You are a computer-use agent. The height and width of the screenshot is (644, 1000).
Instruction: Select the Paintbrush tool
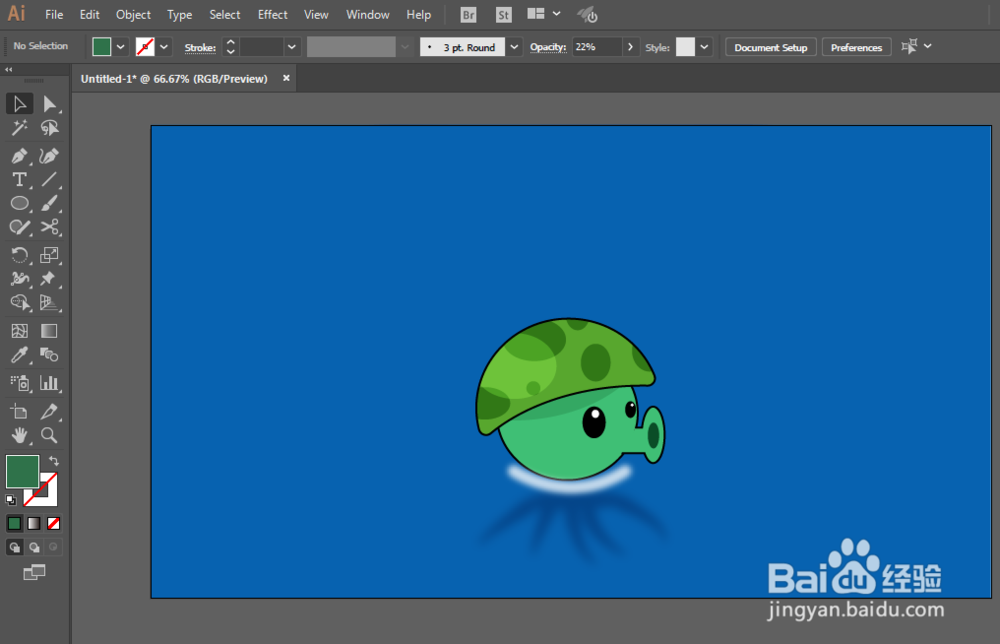pos(49,203)
